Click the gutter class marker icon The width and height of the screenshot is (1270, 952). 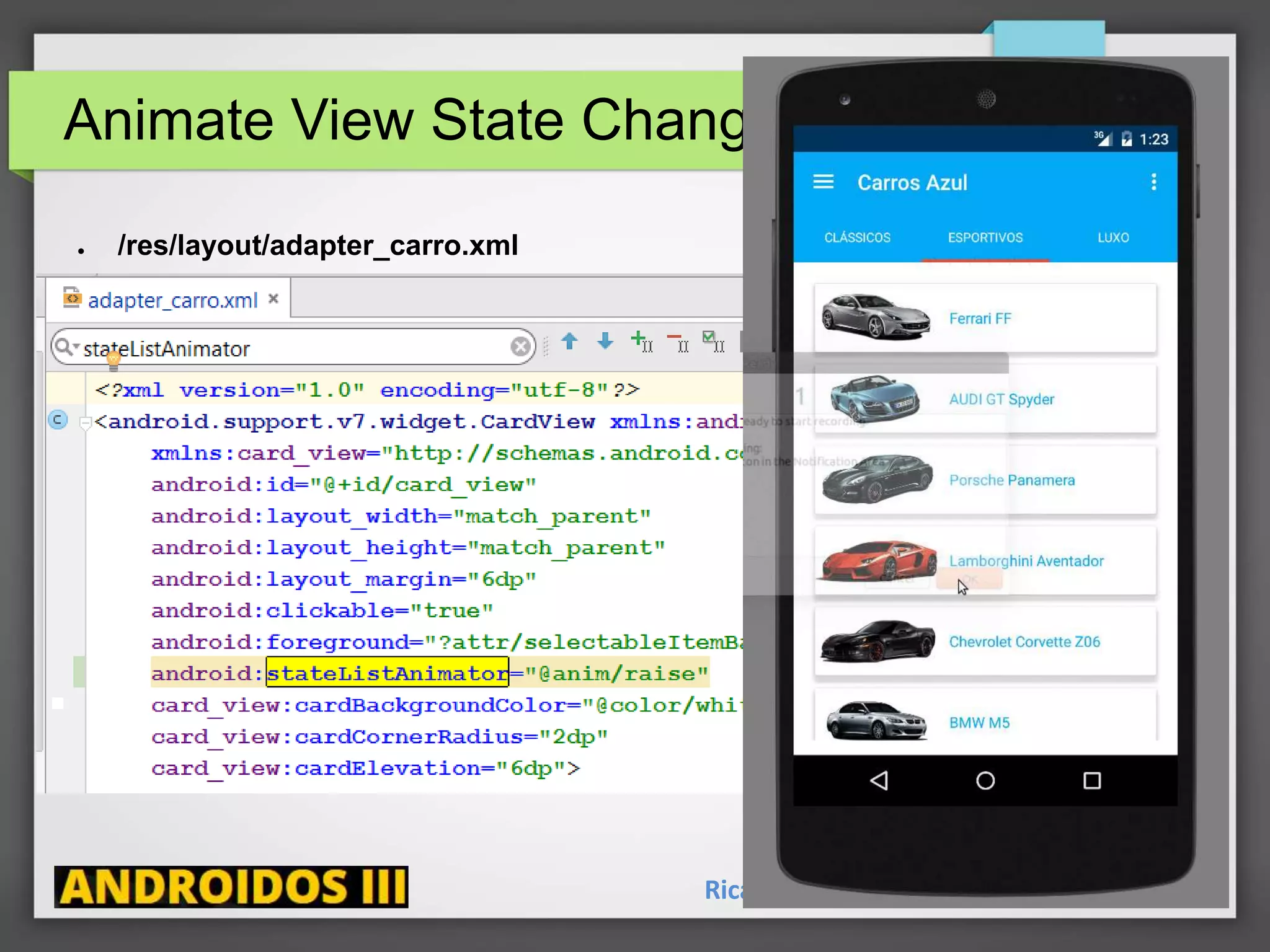pyautogui.click(x=58, y=420)
